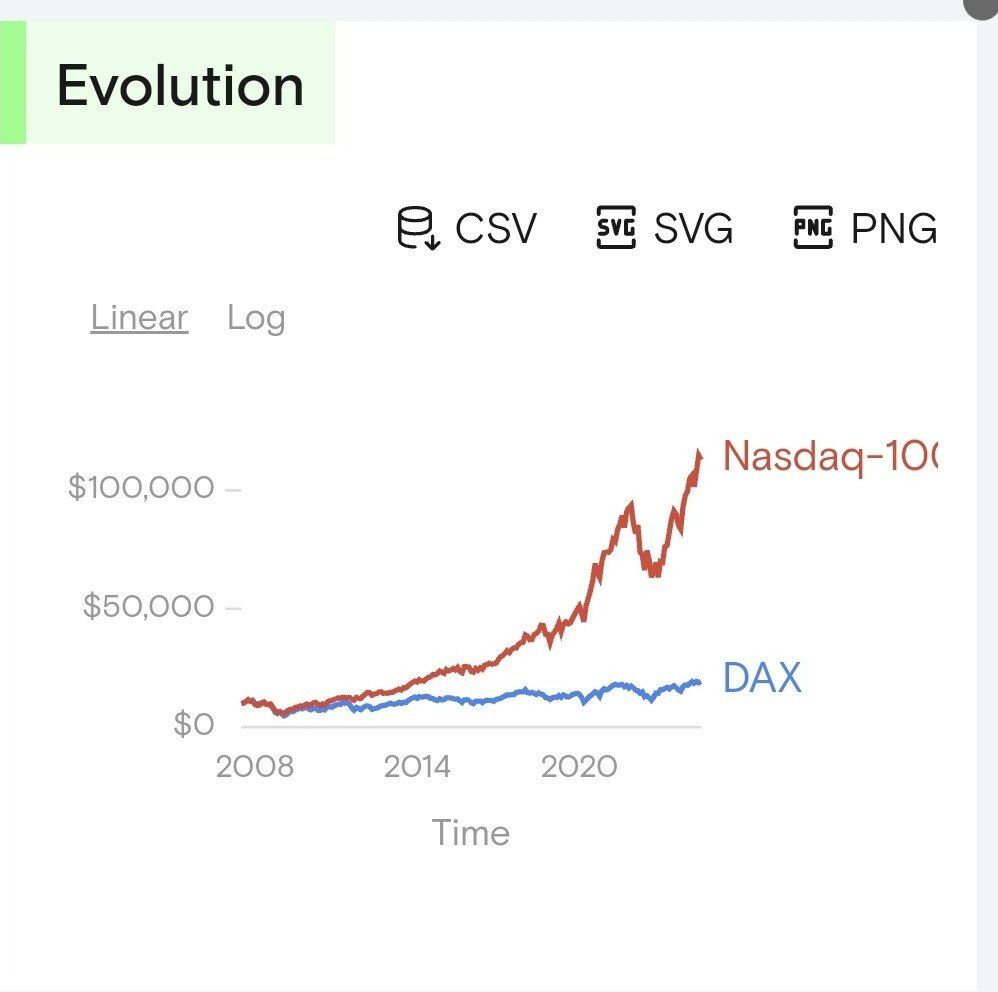Click the Nasdaq-100 series label
The image size is (998, 992).
click(x=829, y=456)
